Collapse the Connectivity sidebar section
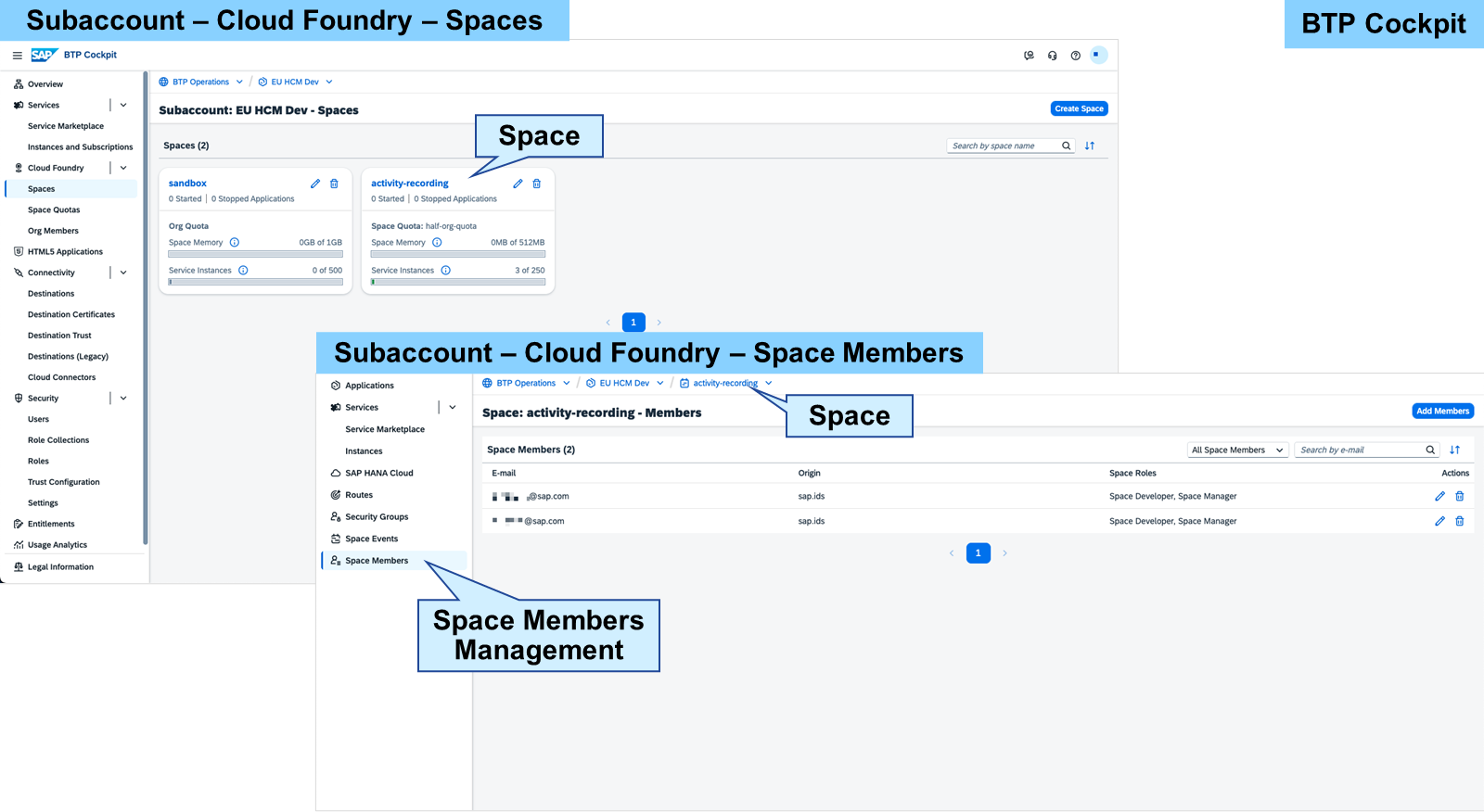This screenshot has height=812, width=1484. point(123,273)
